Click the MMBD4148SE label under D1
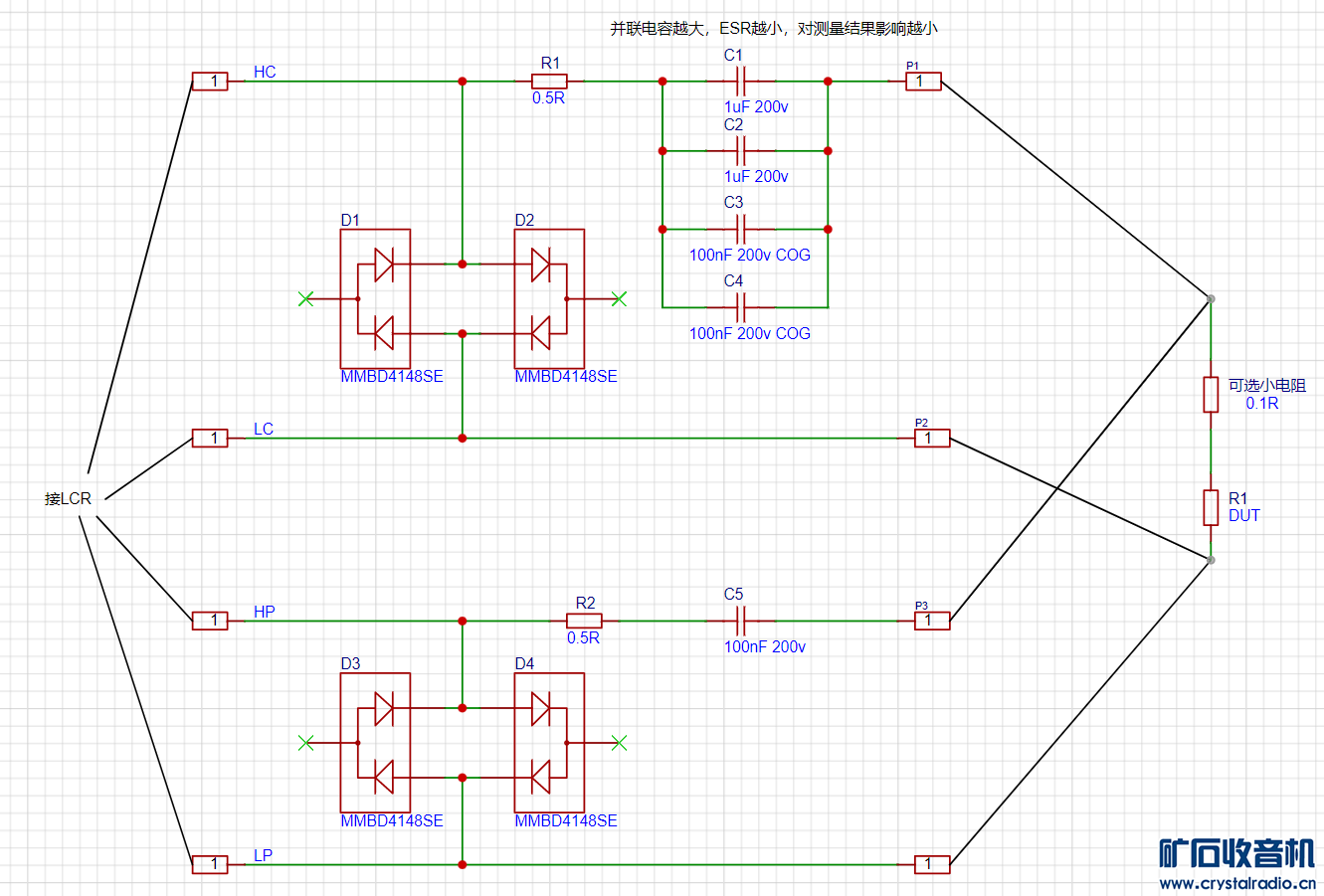 click(x=392, y=376)
